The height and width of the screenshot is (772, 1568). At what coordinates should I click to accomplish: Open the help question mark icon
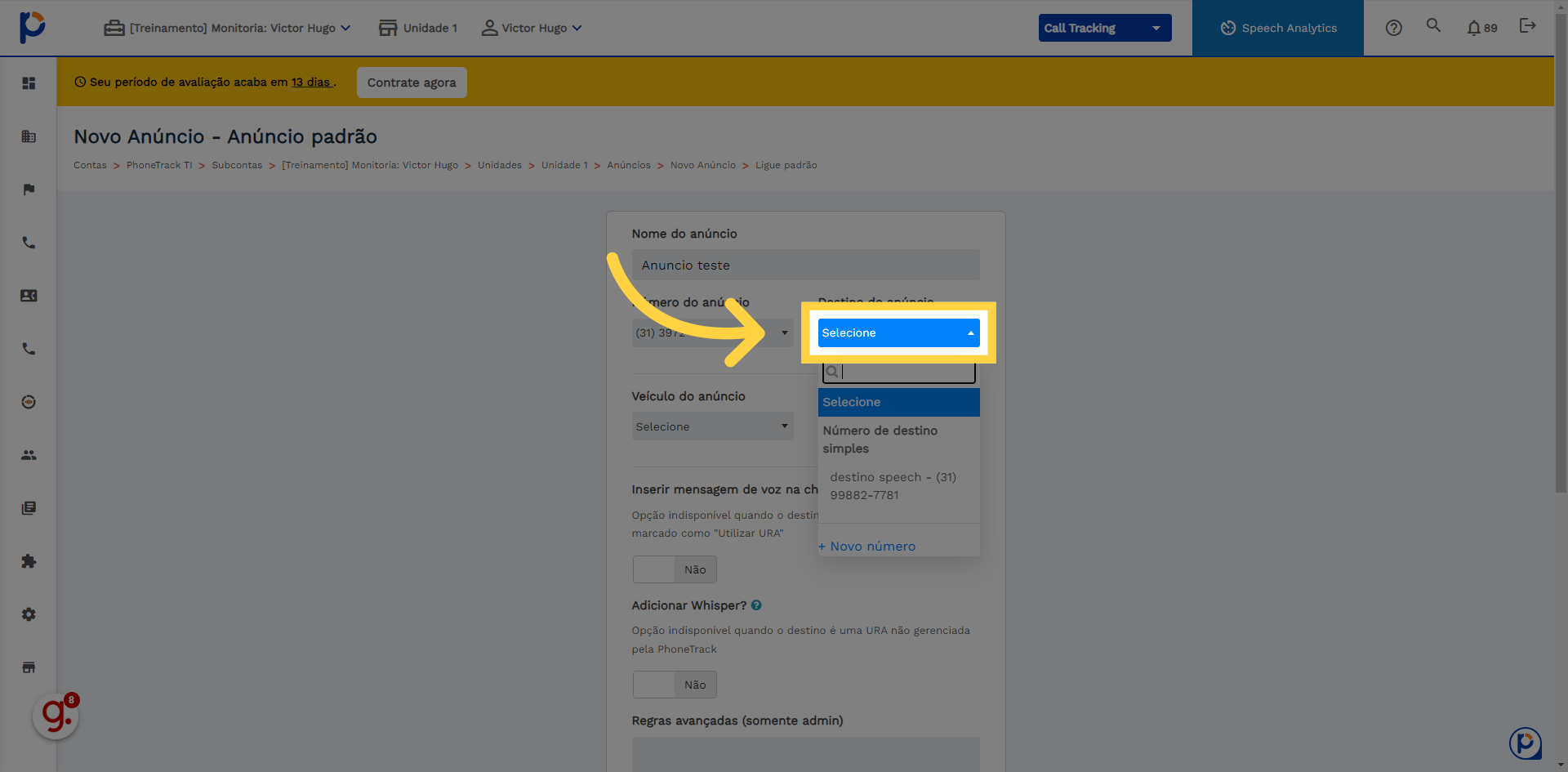point(1394,28)
